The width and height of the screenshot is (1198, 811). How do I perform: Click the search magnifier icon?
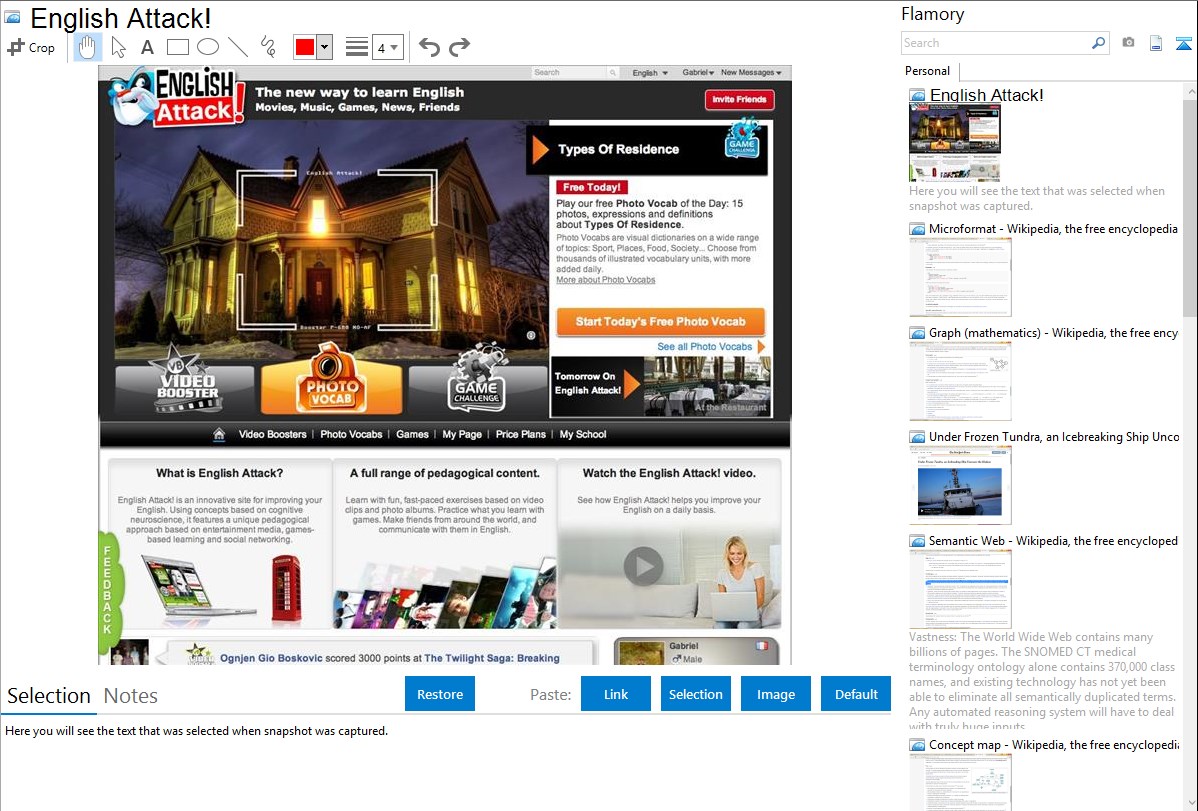1098,43
